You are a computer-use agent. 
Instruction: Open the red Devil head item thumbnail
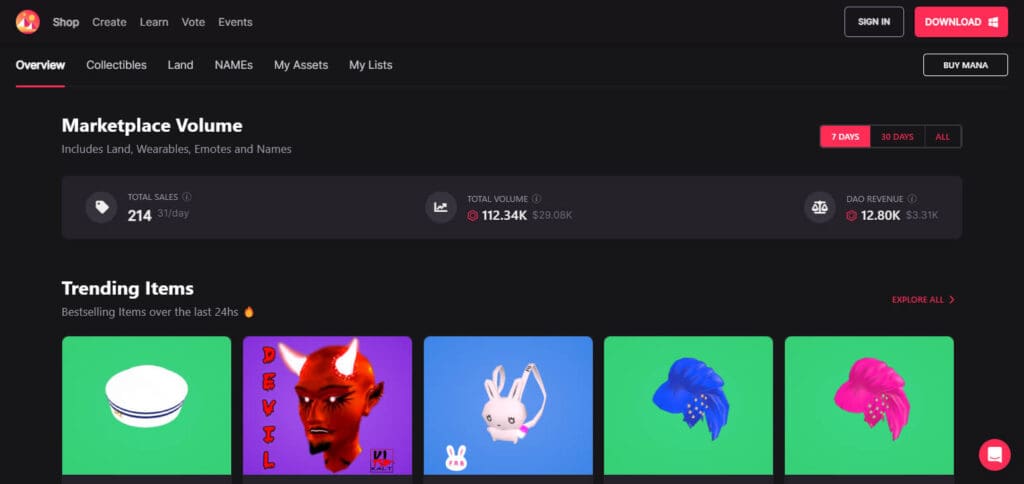point(327,405)
